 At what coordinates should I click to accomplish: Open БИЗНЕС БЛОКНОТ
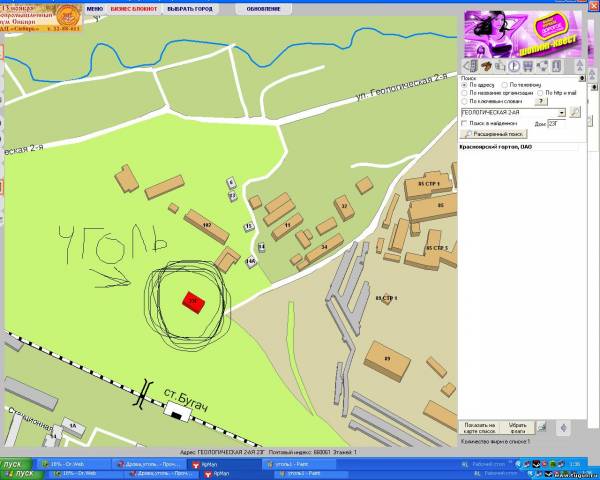(134, 9)
